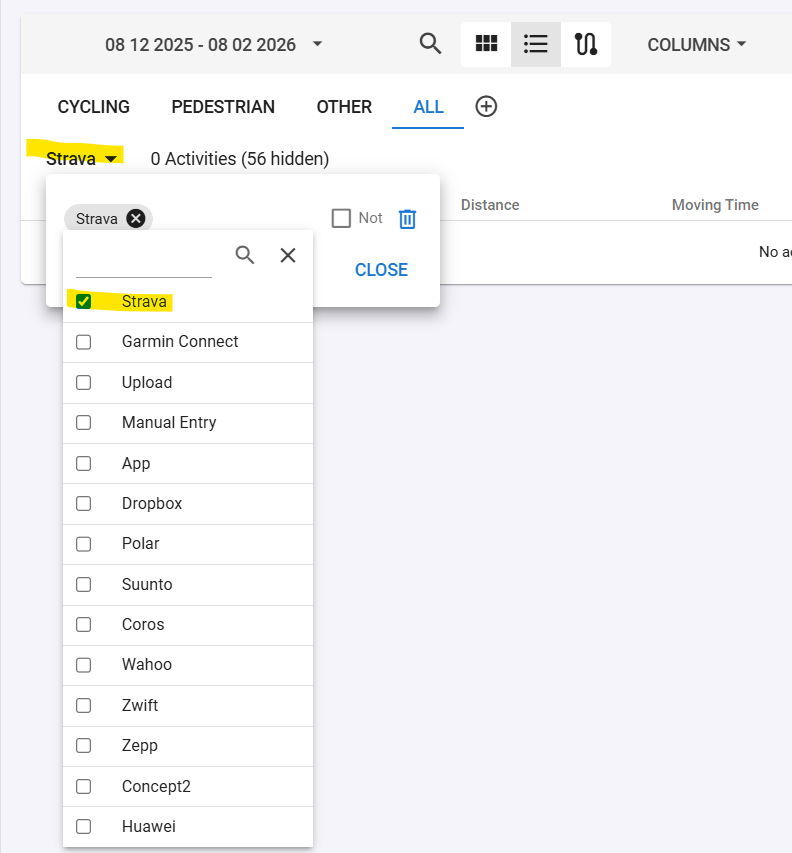Click the source filter search field
Viewport: 792px width, 853px height.
pyautogui.click(x=144, y=263)
